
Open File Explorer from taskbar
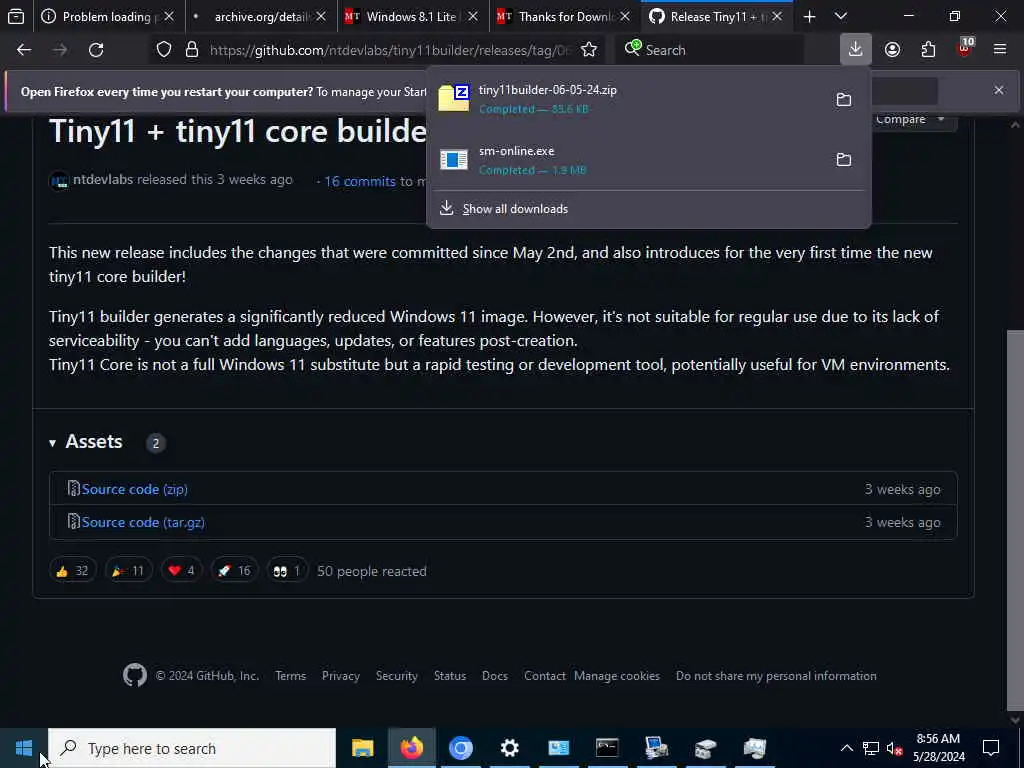(x=362, y=748)
